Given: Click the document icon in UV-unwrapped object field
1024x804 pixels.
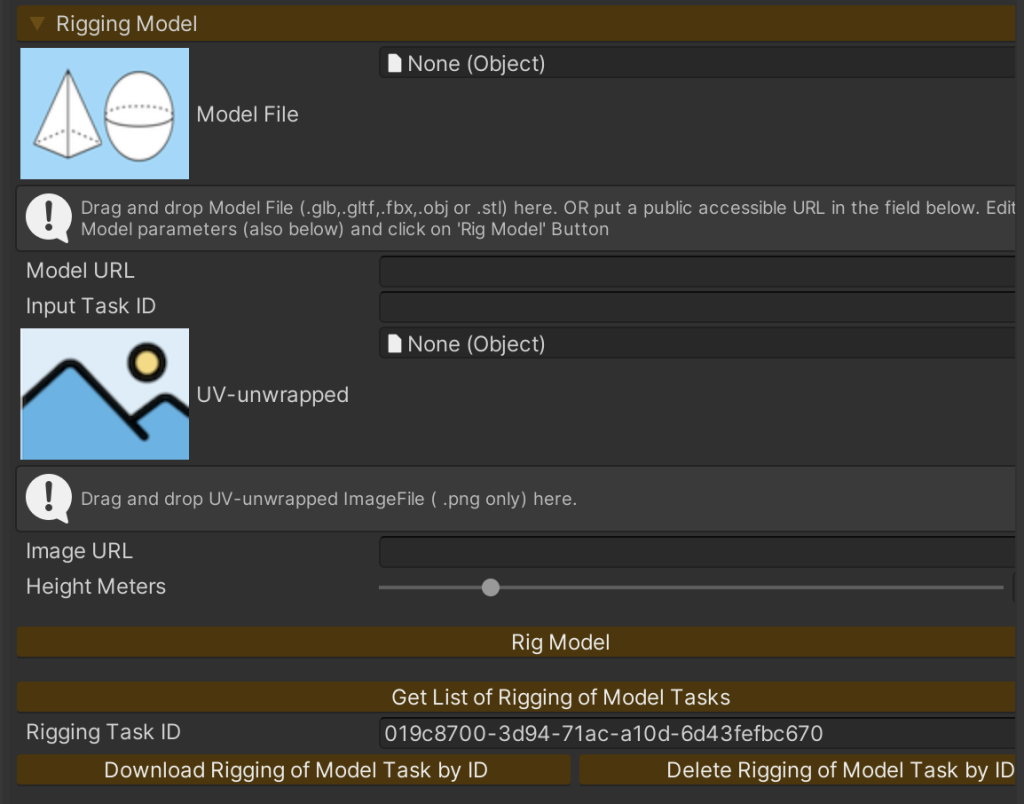Looking at the screenshot, I should click(x=394, y=344).
